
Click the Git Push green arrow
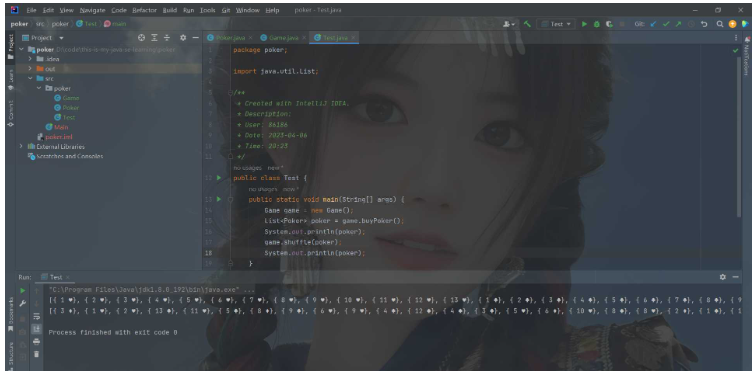point(678,24)
